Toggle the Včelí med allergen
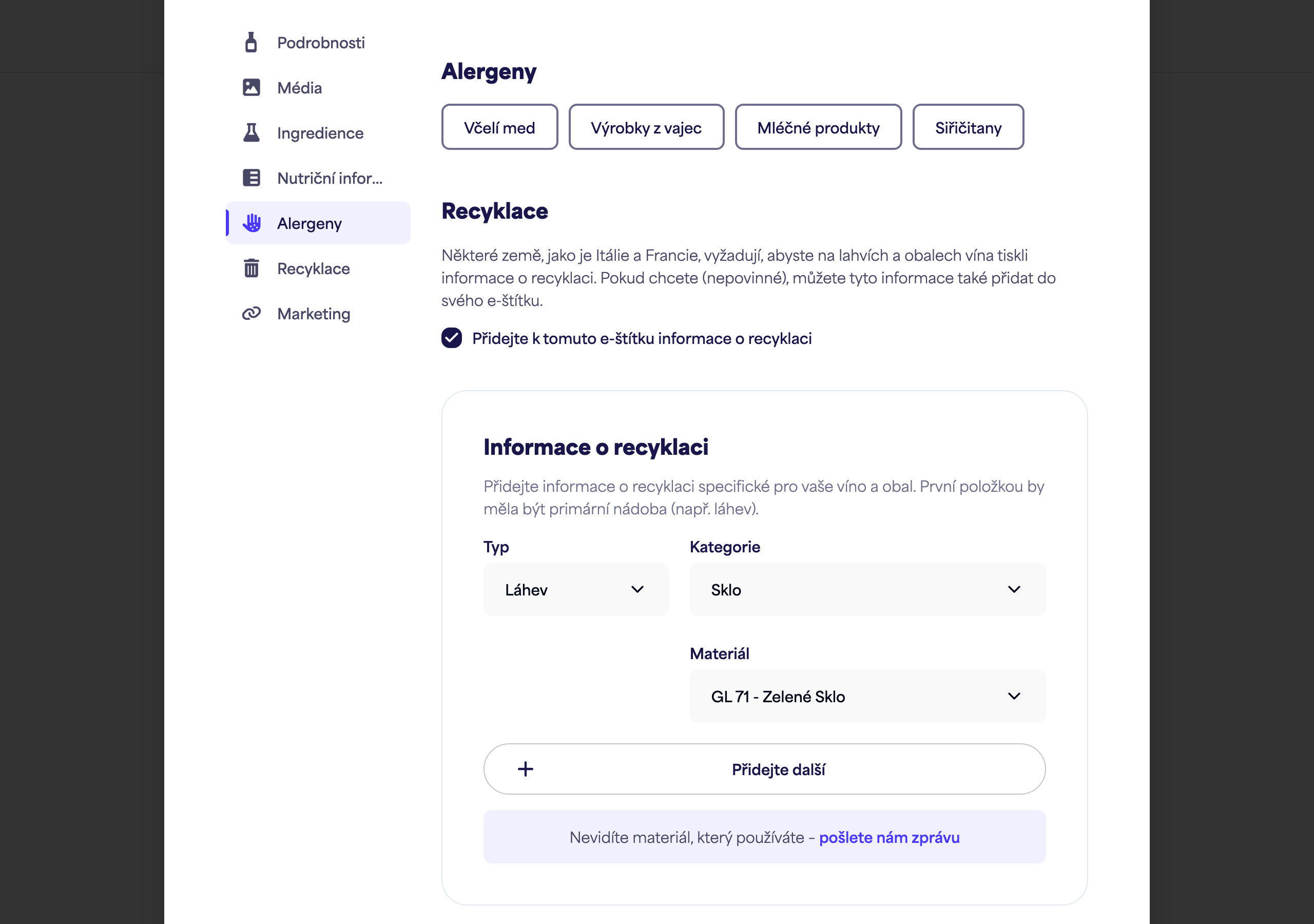This screenshot has width=1314, height=924. (499, 127)
